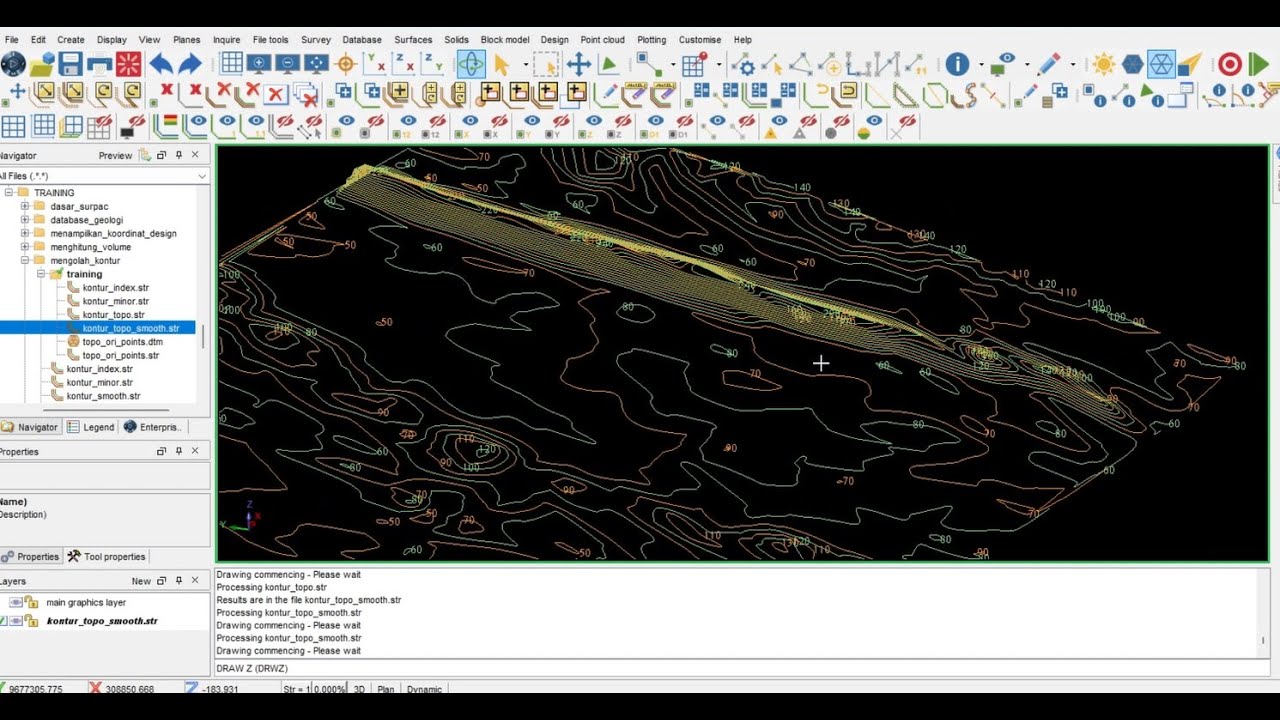Toggle eye icon of kontur_topo_smooth.str layer
The height and width of the screenshot is (720, 1280).
16,621
